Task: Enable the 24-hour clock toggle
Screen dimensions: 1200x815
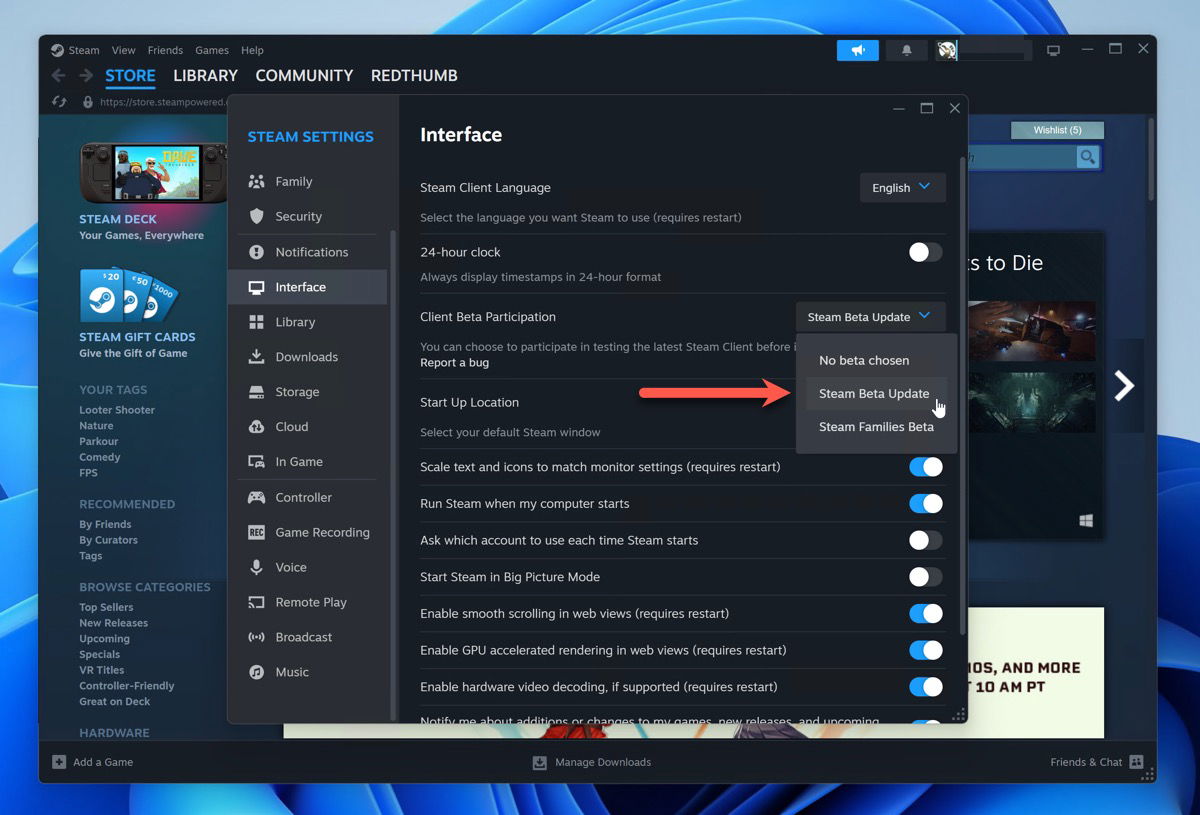Action: [925, 252]
